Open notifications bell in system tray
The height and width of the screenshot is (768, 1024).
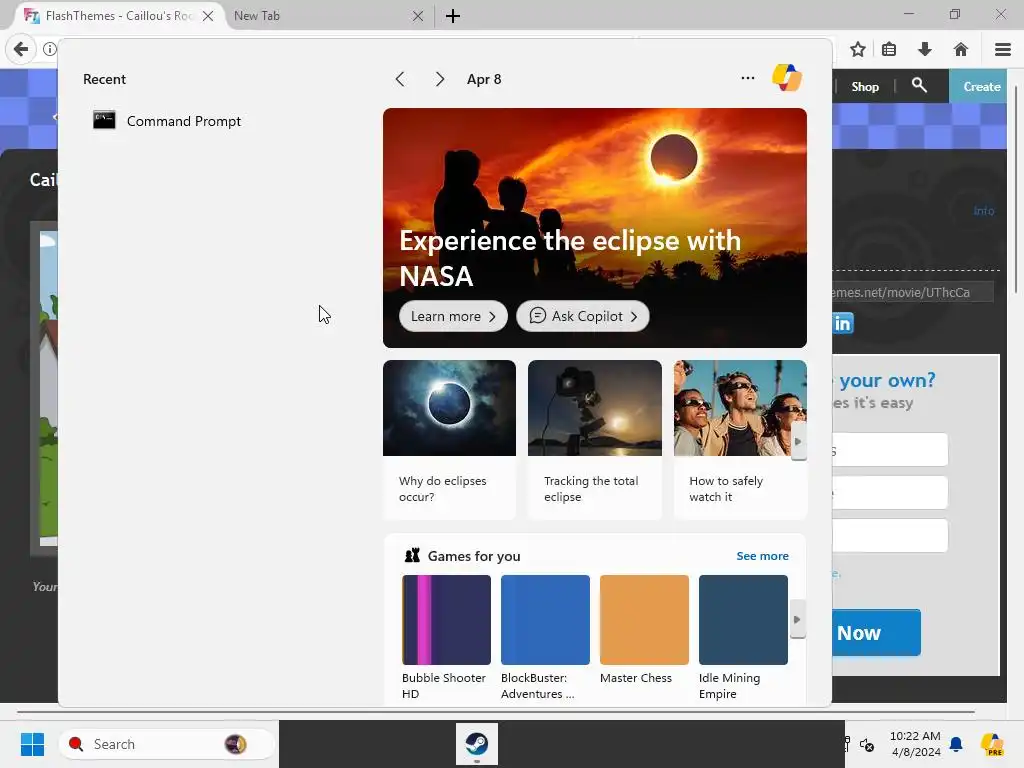pyautogui.click(x=956, y=744)
